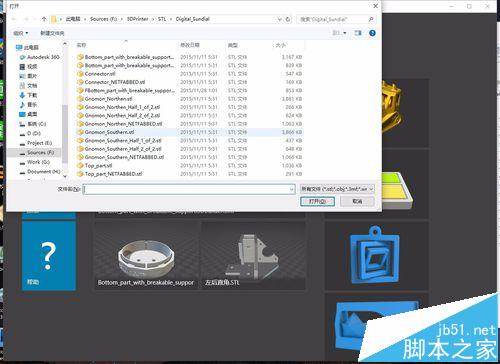
Task: Open the 图片 folder in the sidebar
Action: (x=29, y=76)
